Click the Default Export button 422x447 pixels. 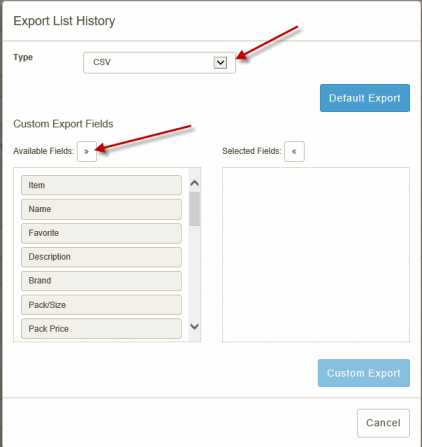pyautogui.click(x=365, y=98)
